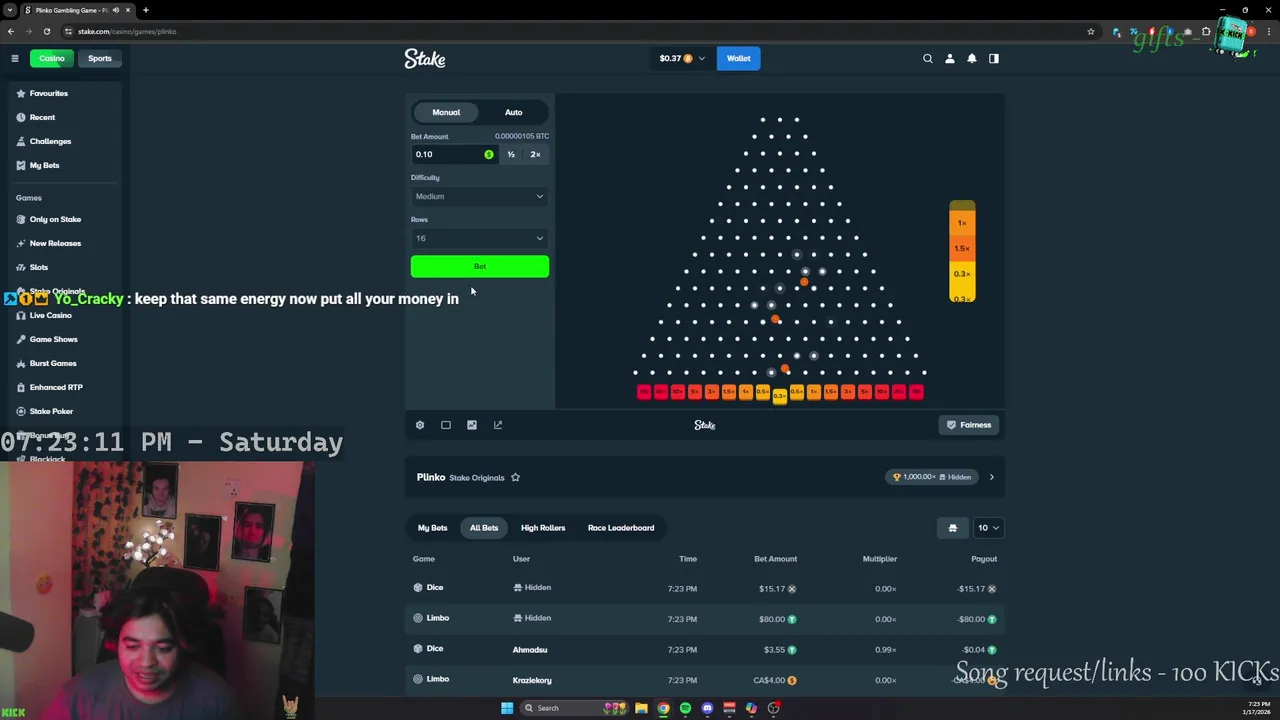Click the Stake Originals label beside Plinko
This screenshot has width=1280, height=720.
[x=477, y=478]
